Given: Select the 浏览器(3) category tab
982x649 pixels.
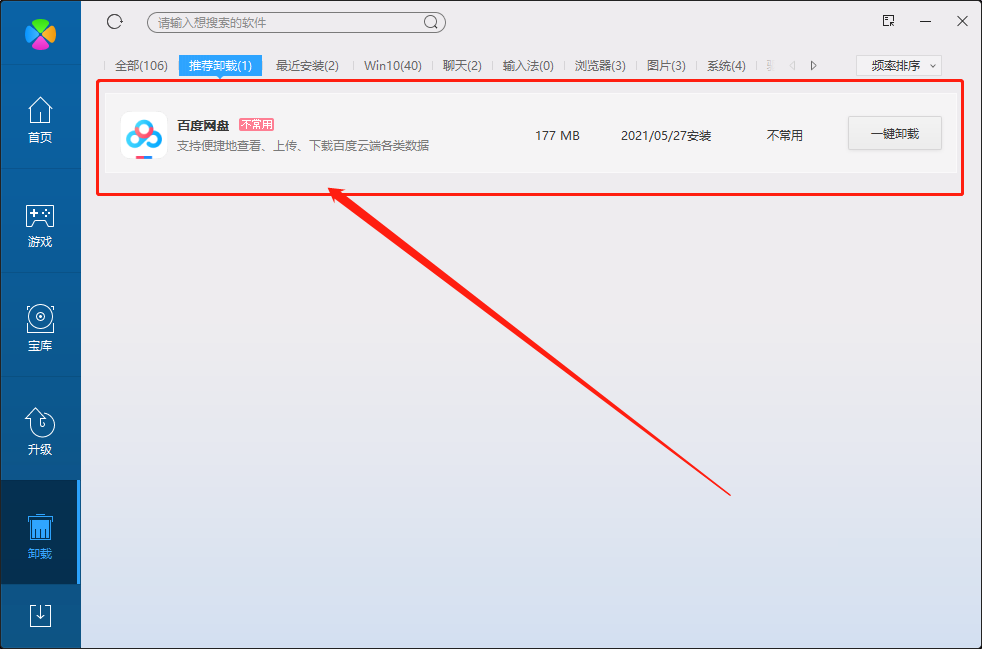Looking at the screenshot, I should pyautogui.click(x=600, y=65).
